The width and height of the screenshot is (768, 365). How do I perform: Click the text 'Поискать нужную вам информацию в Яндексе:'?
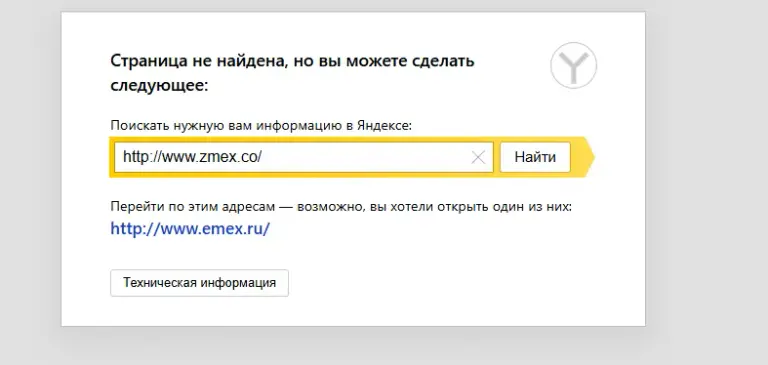point(262,125)
